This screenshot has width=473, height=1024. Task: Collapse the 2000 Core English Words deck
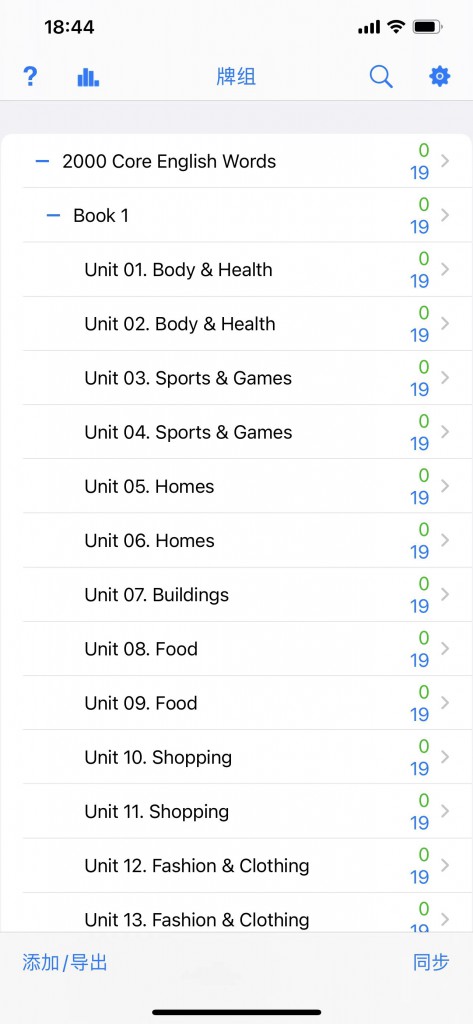(x=42, y=161)
